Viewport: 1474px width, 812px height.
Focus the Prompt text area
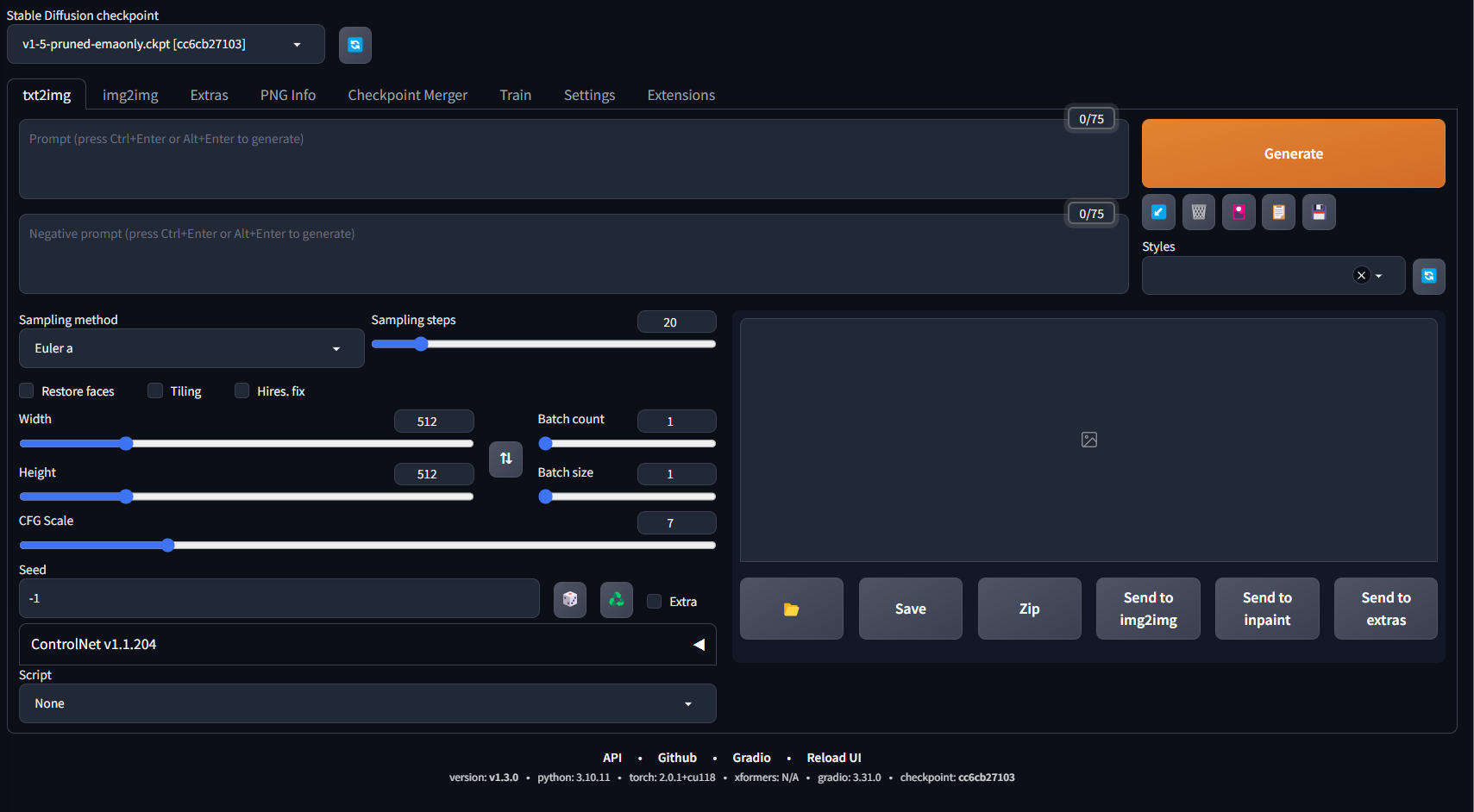(574, 159)
